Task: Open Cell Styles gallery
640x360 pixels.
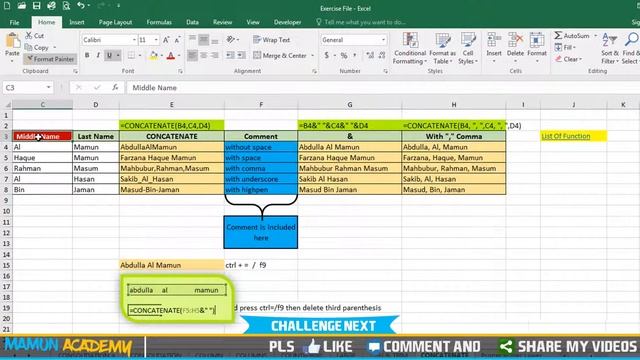Action: click(468, 48)
